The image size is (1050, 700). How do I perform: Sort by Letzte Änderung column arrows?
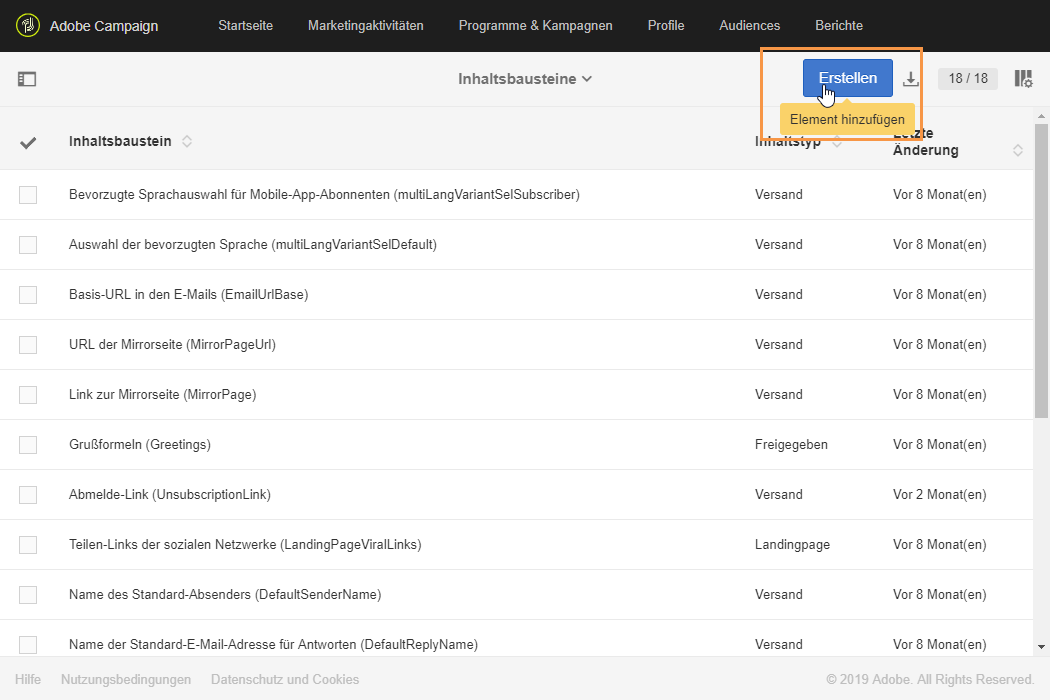pos(1018,150)
